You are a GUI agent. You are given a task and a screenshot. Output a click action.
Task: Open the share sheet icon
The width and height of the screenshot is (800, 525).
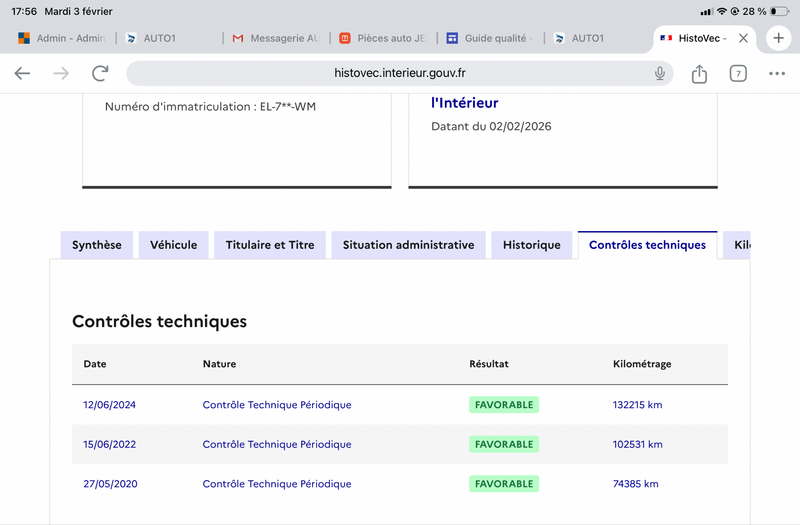[x=699, y=73]
